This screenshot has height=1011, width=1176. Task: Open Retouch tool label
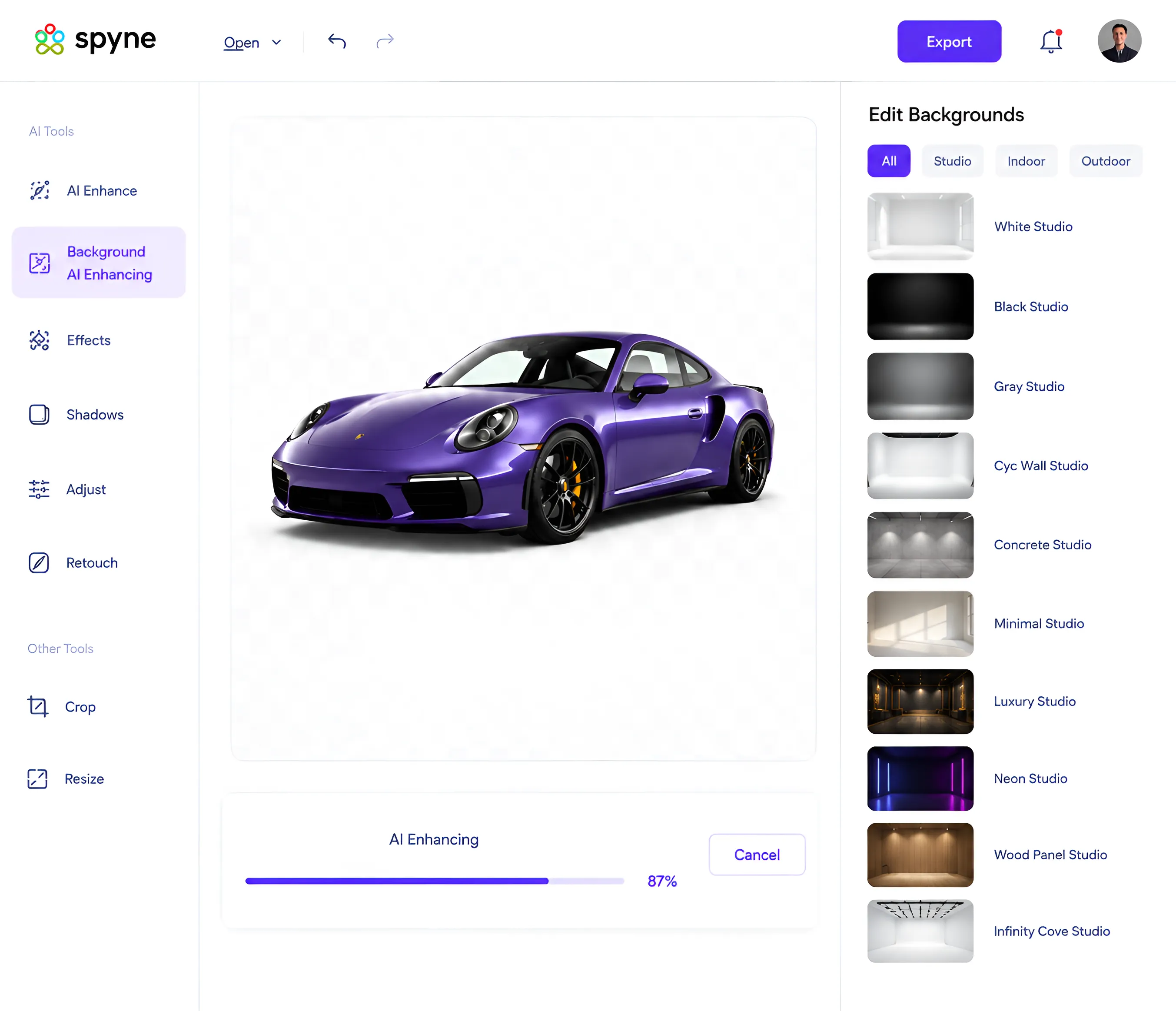click(x=92, y=563)
